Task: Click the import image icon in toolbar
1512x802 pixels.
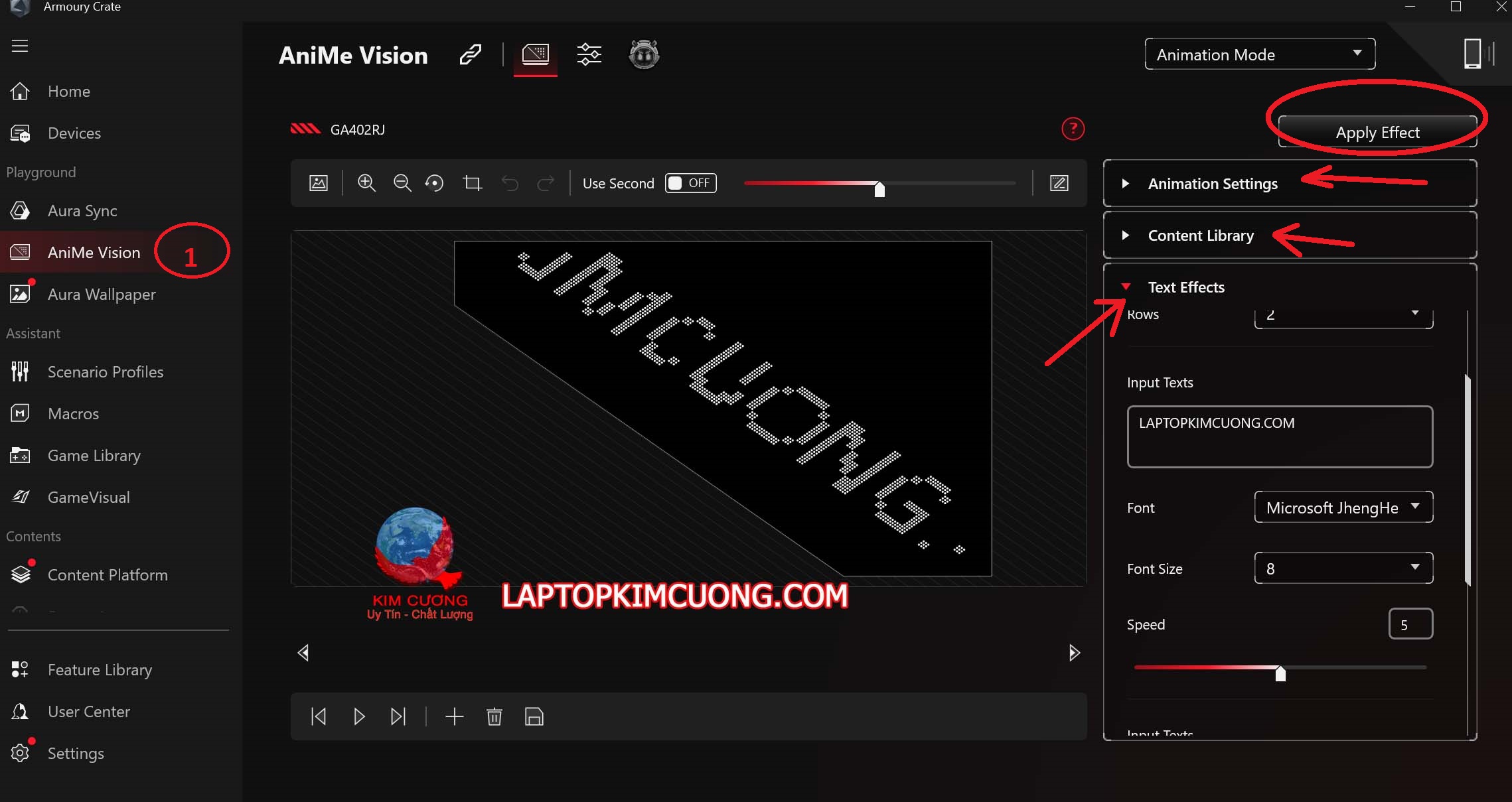Action: pos(319,183)
